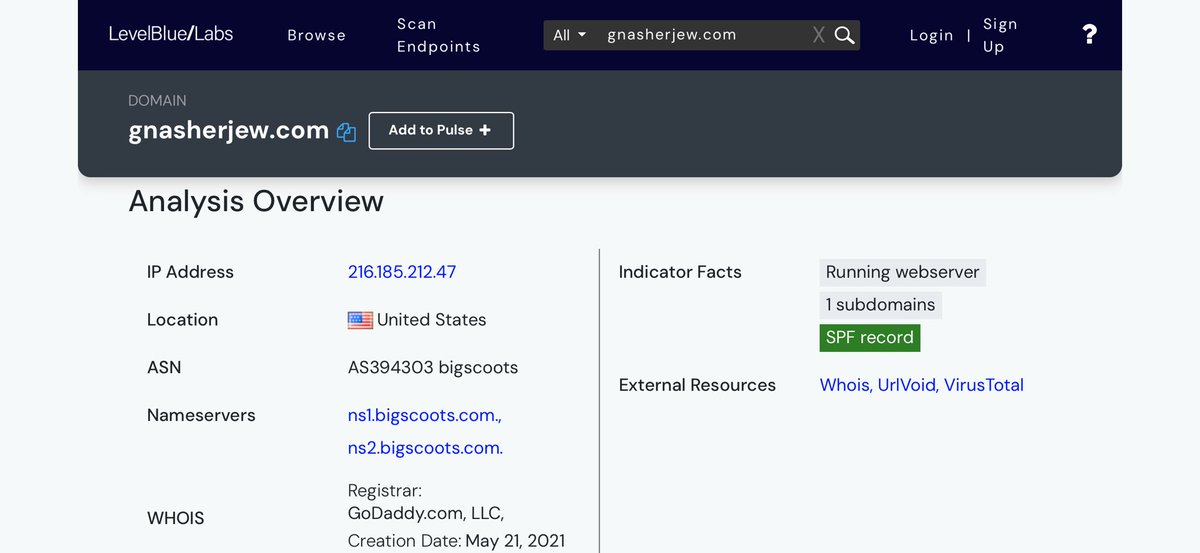Clear the search box with the X icon

click(819, 35)
